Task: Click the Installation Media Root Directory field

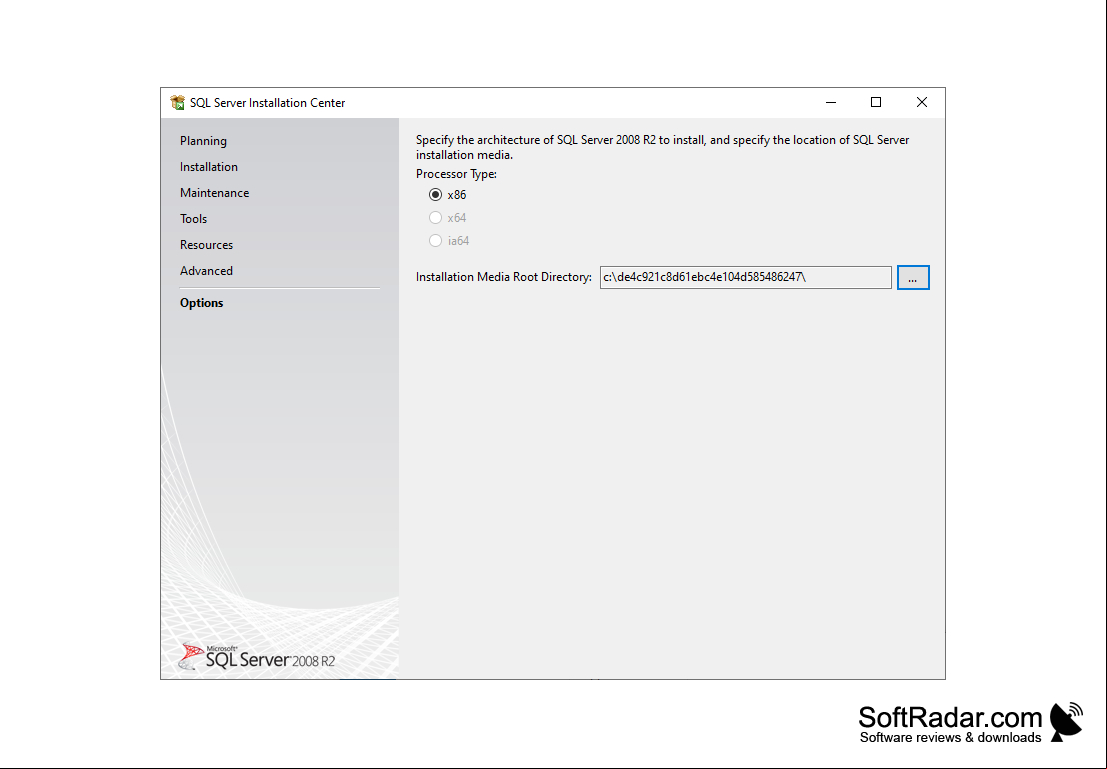Action: coord(746,278)
